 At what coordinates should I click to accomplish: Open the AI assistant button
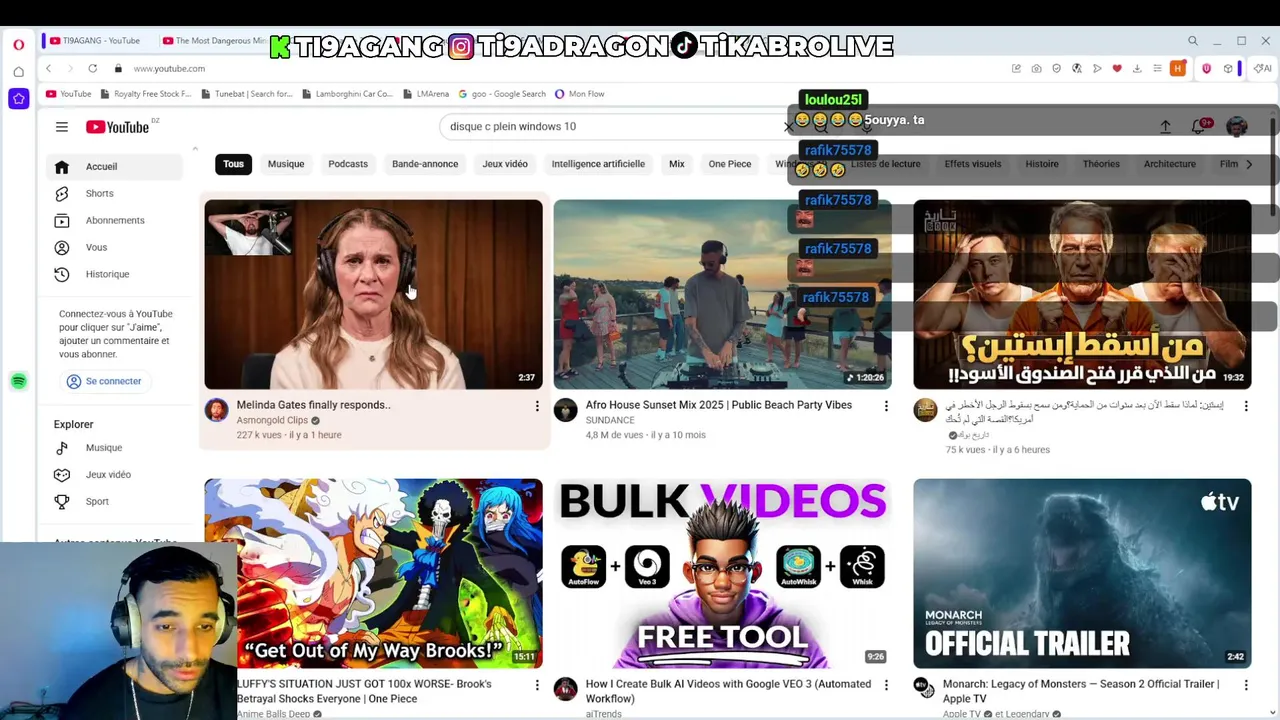[x=1262, y=68]
